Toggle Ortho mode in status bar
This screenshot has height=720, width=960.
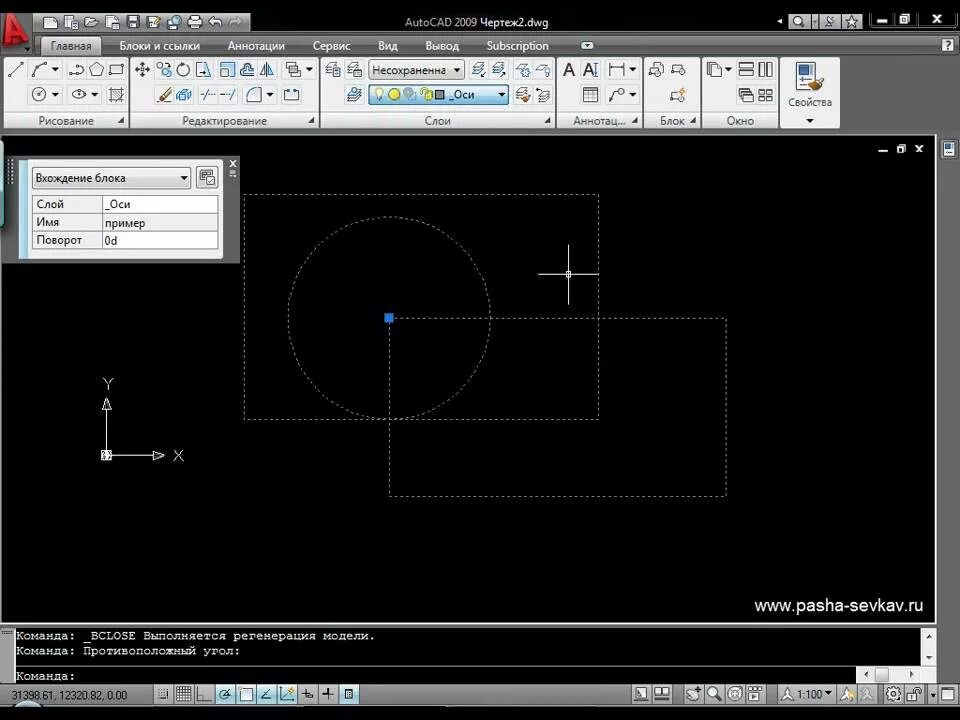(204, 694)
